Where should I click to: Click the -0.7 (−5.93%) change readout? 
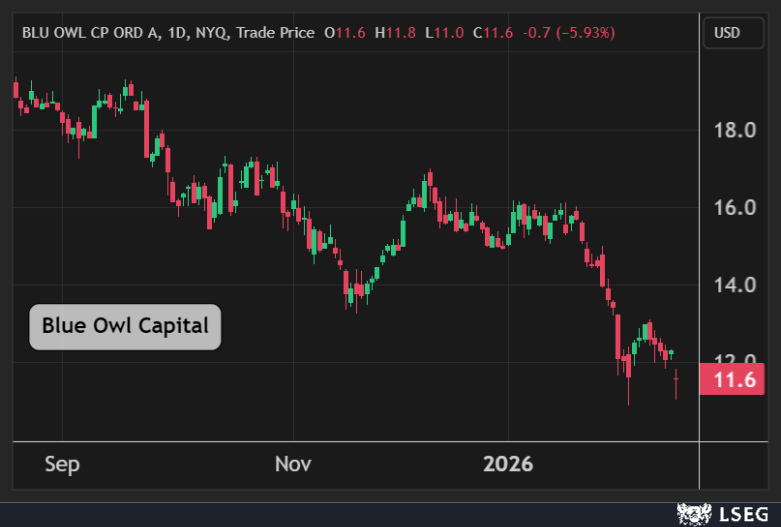tap(569, 33)
